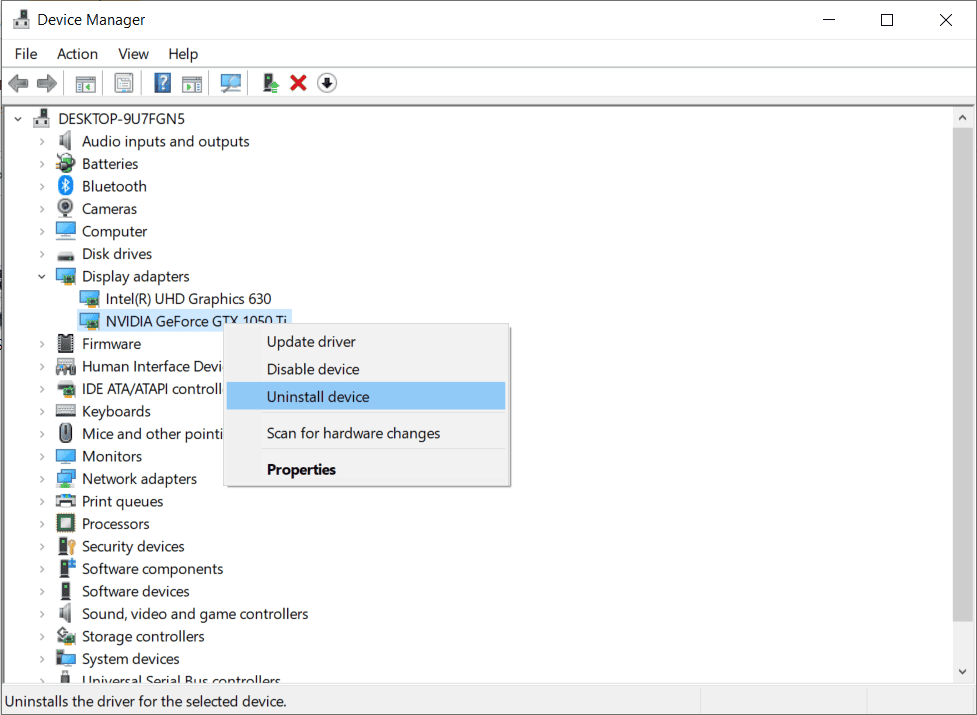Click the Update device driver toolbar icon
The height and width of the screenshot is (715, 977).
270,83
